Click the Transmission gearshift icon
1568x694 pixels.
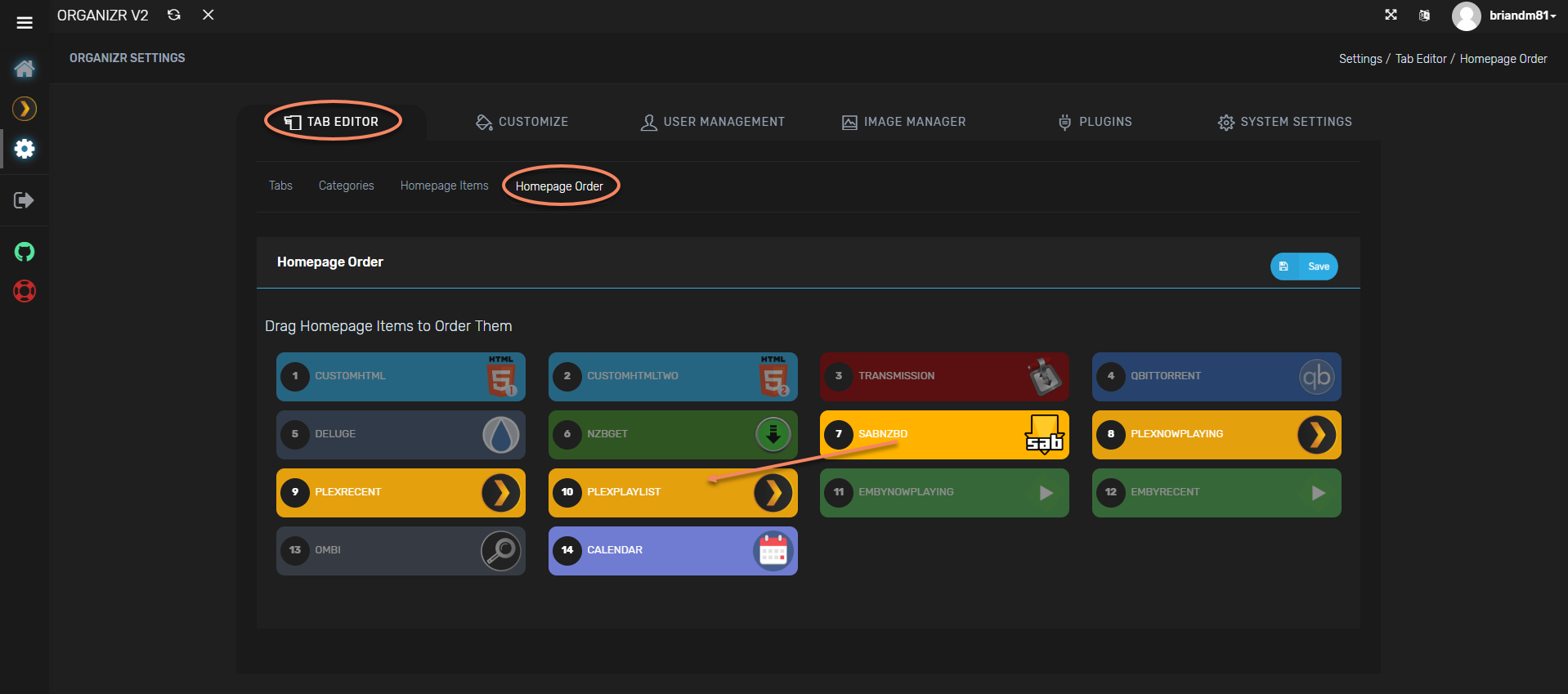[x=1045, y=377]
